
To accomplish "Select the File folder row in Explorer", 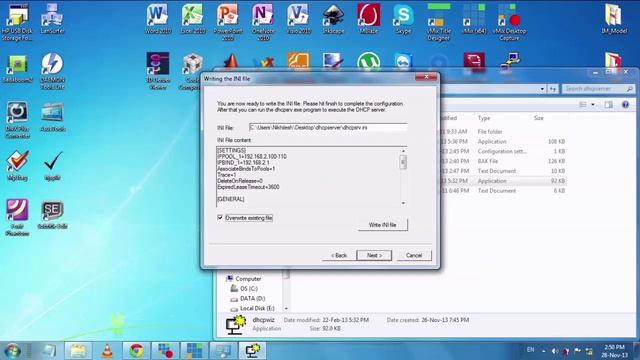I will pos(503,132).
